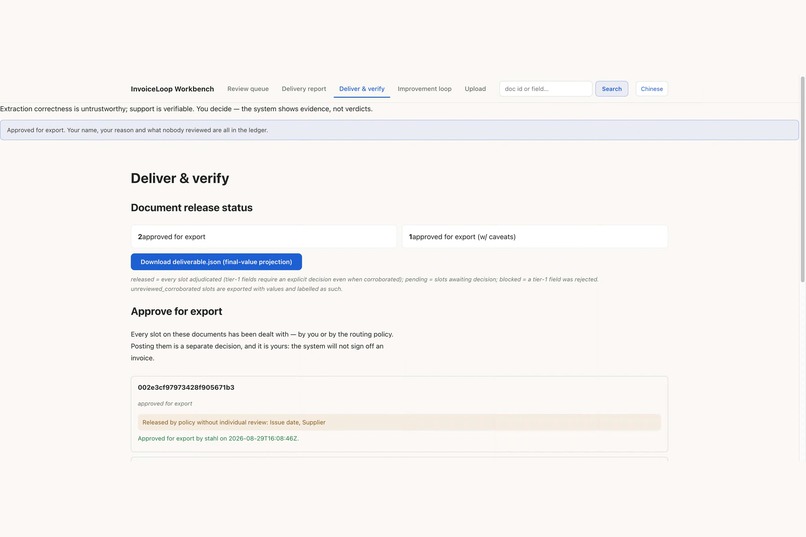Screen dimensions: 806x537
Task: Switch language with the Chinese button
Action: tap(651, 89)
